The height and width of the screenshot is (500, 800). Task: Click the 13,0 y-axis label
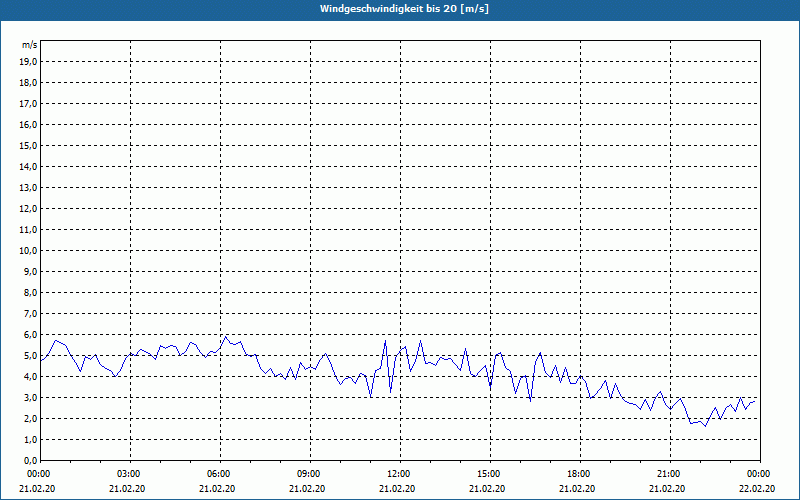pyautogui.click(x=28, y=188)
